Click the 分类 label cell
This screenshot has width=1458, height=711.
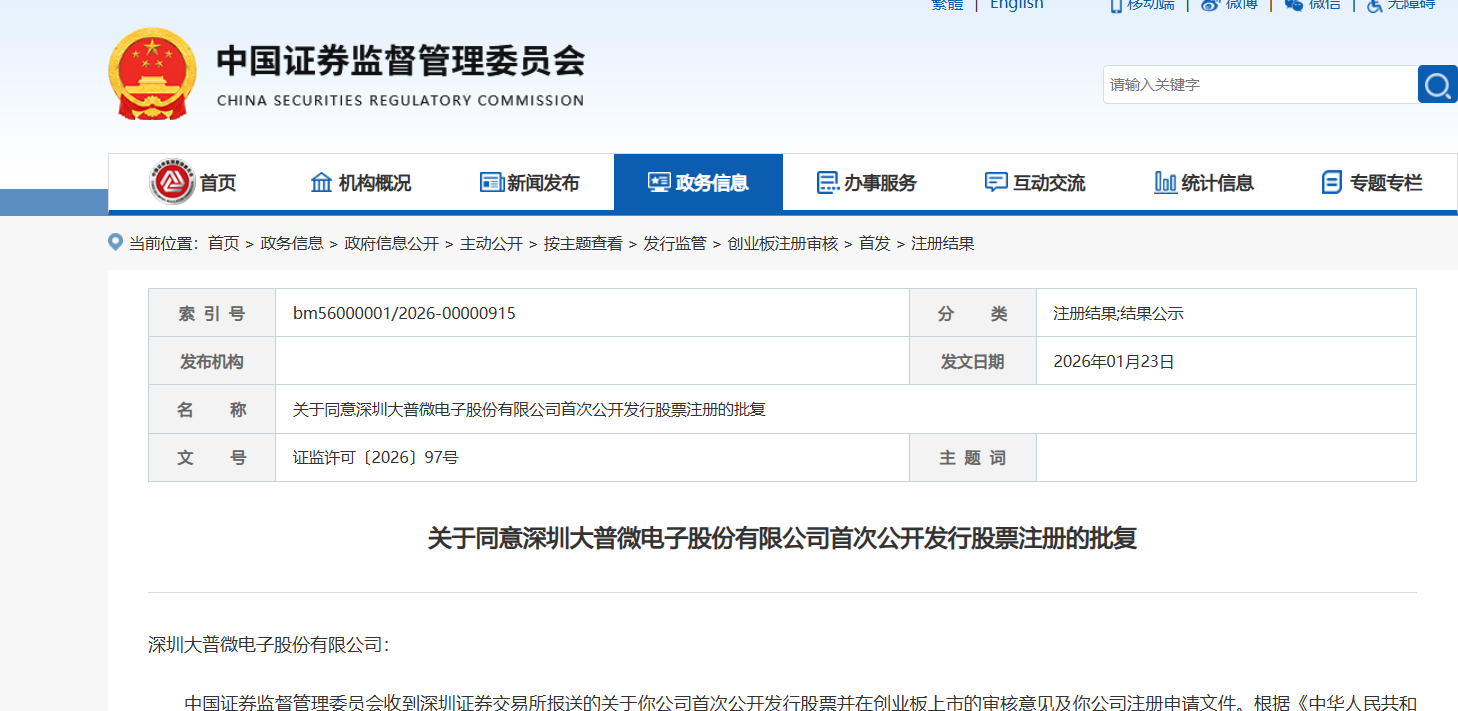tap(973, 313)
